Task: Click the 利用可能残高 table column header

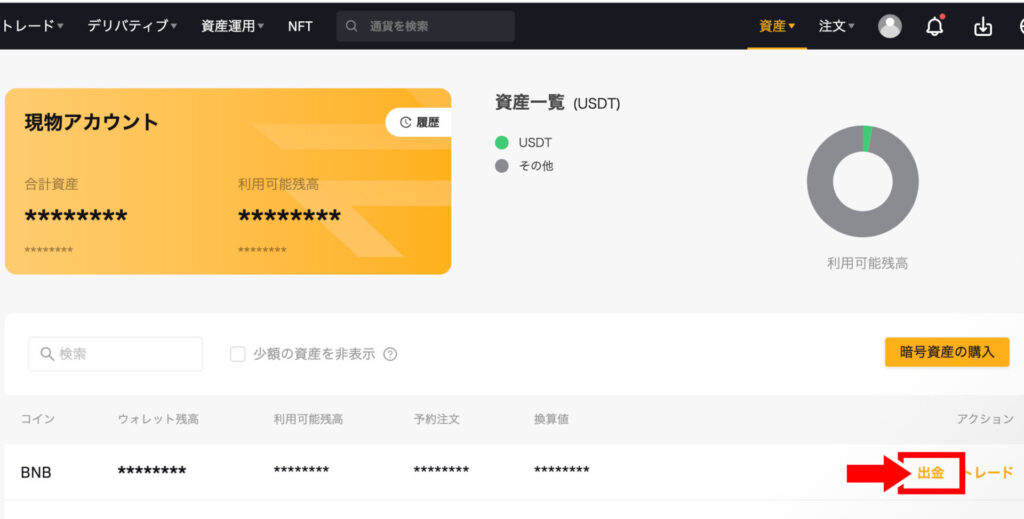Action: (x=308, y=419)
